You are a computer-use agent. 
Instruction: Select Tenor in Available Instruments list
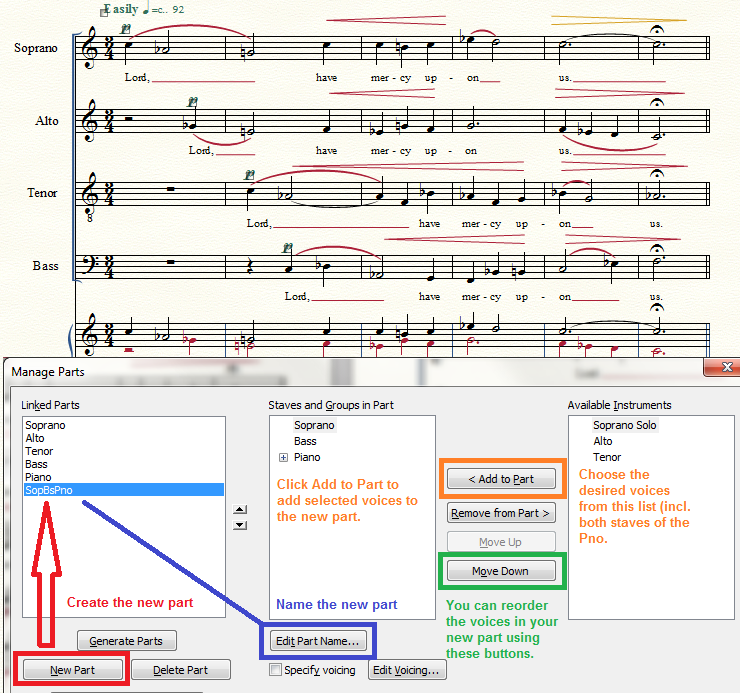608,457
